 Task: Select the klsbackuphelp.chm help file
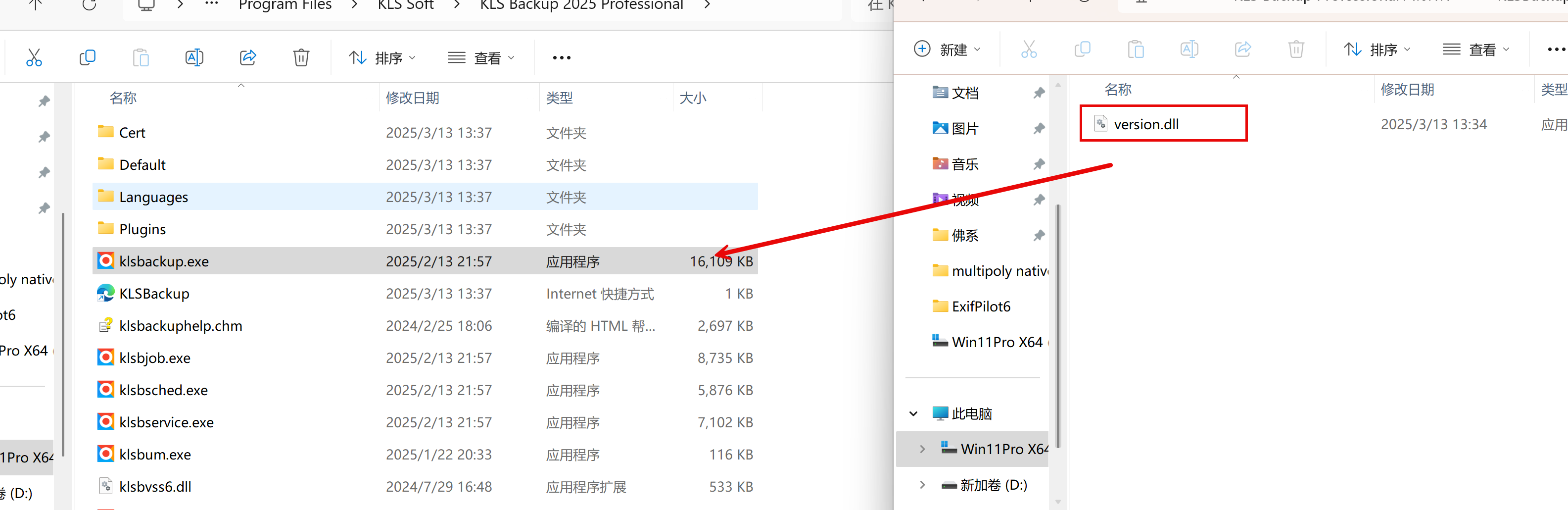tap(180, 326)
